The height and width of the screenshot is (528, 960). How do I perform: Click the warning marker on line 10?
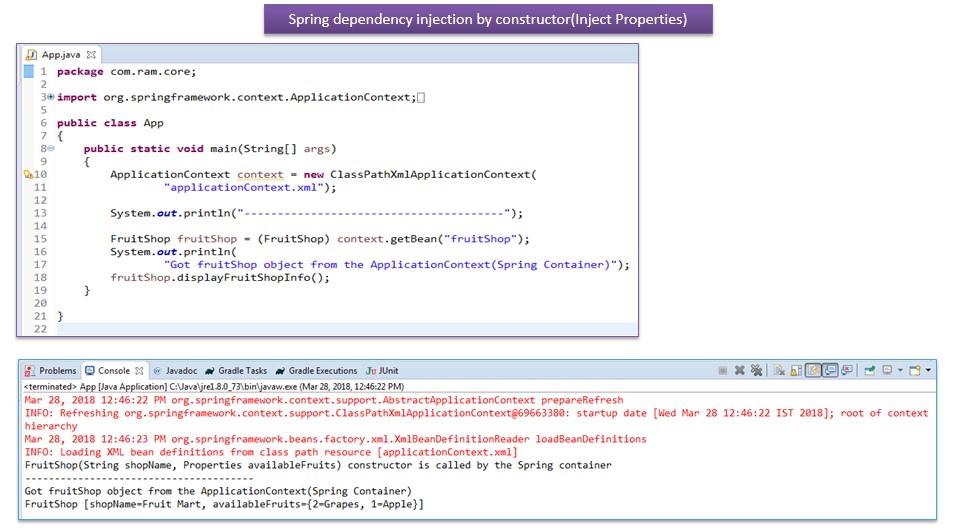pyautogui.click(x=28, y=175)
